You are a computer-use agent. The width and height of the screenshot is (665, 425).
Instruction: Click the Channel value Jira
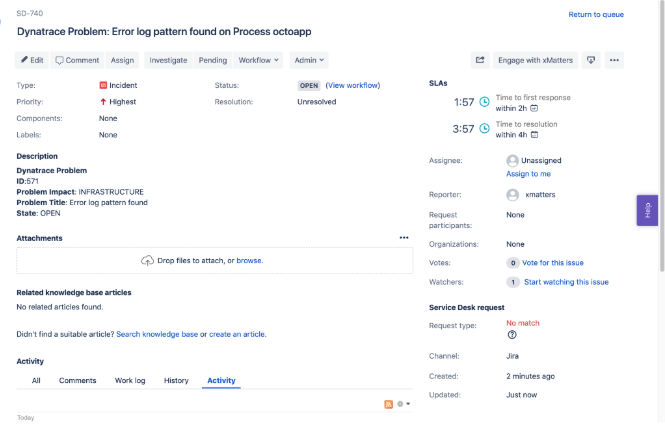pyautogui.click(x=512, y=356)
